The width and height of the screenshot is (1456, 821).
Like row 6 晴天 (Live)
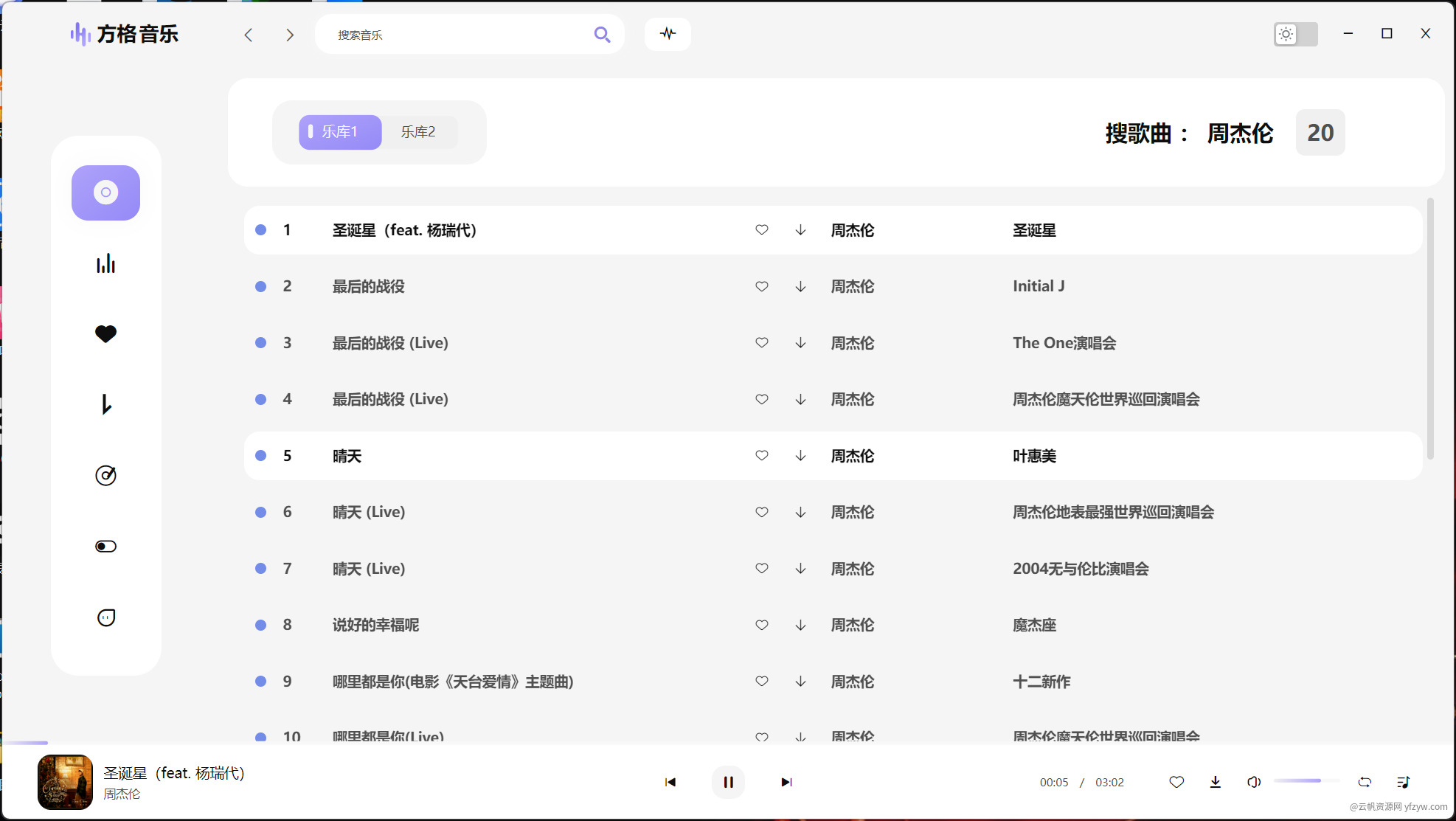click(762, 512)
